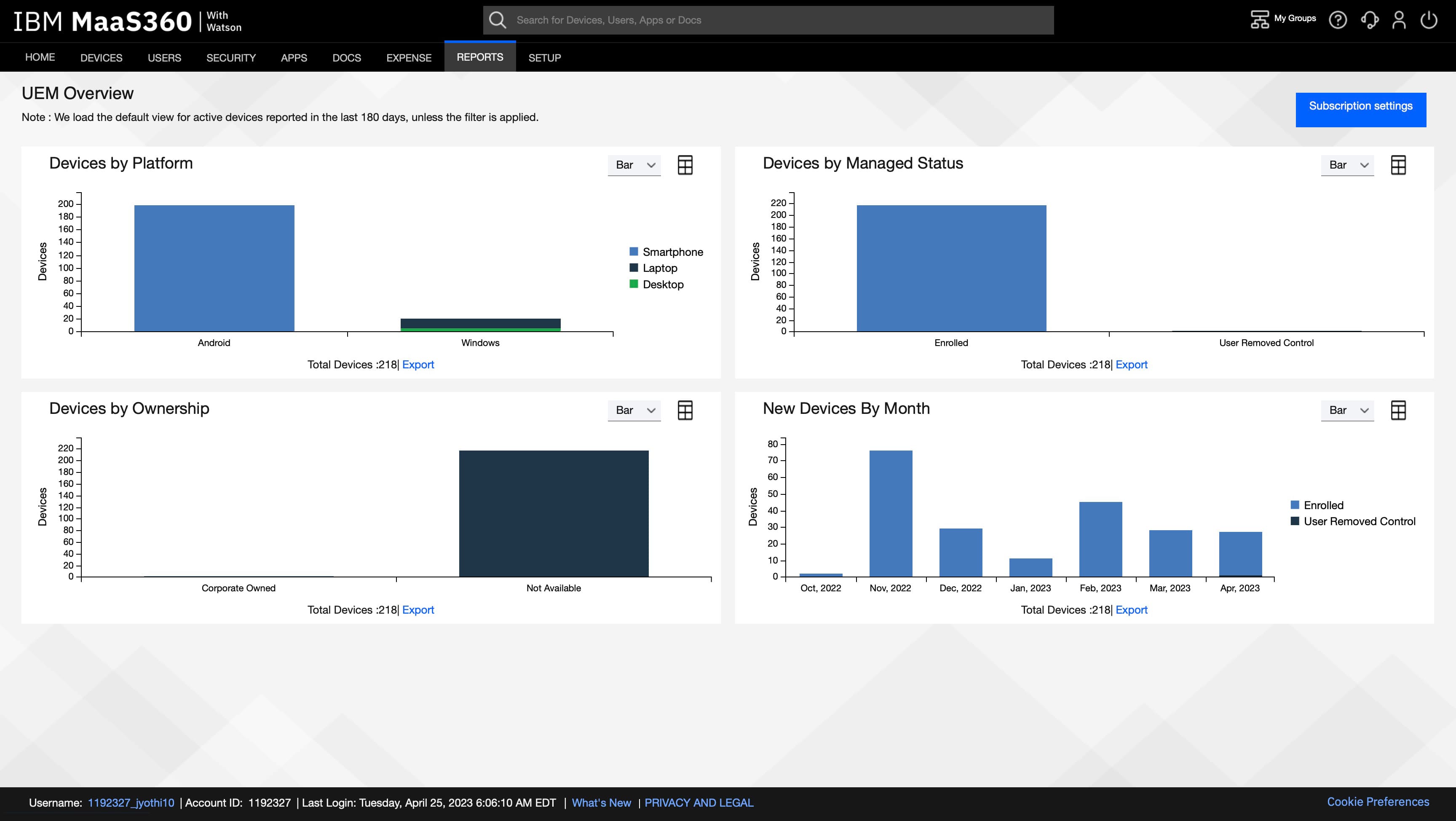This screenshot has height=821, width=1456.
Task: Open My Groups icon
Action: (1260, 19)
